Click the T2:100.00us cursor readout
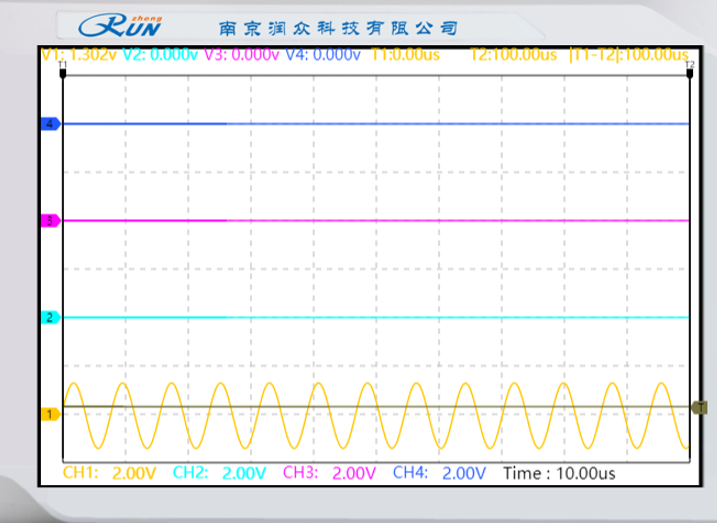This screenshot has width=717, height=523. [512, 54]
